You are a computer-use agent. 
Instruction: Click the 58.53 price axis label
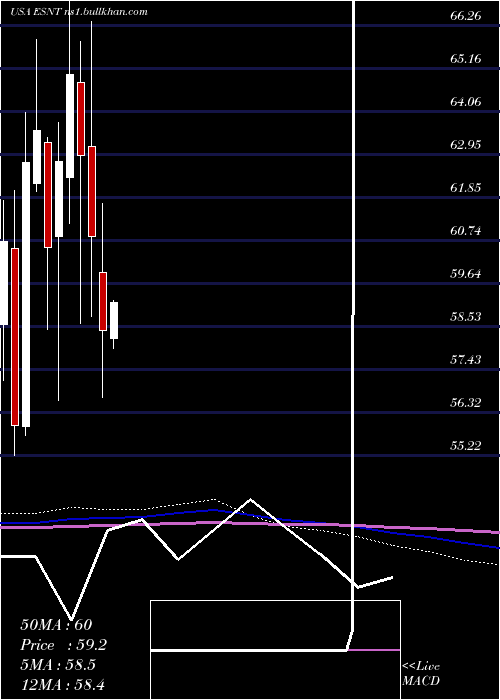click(x=467, y=317)
